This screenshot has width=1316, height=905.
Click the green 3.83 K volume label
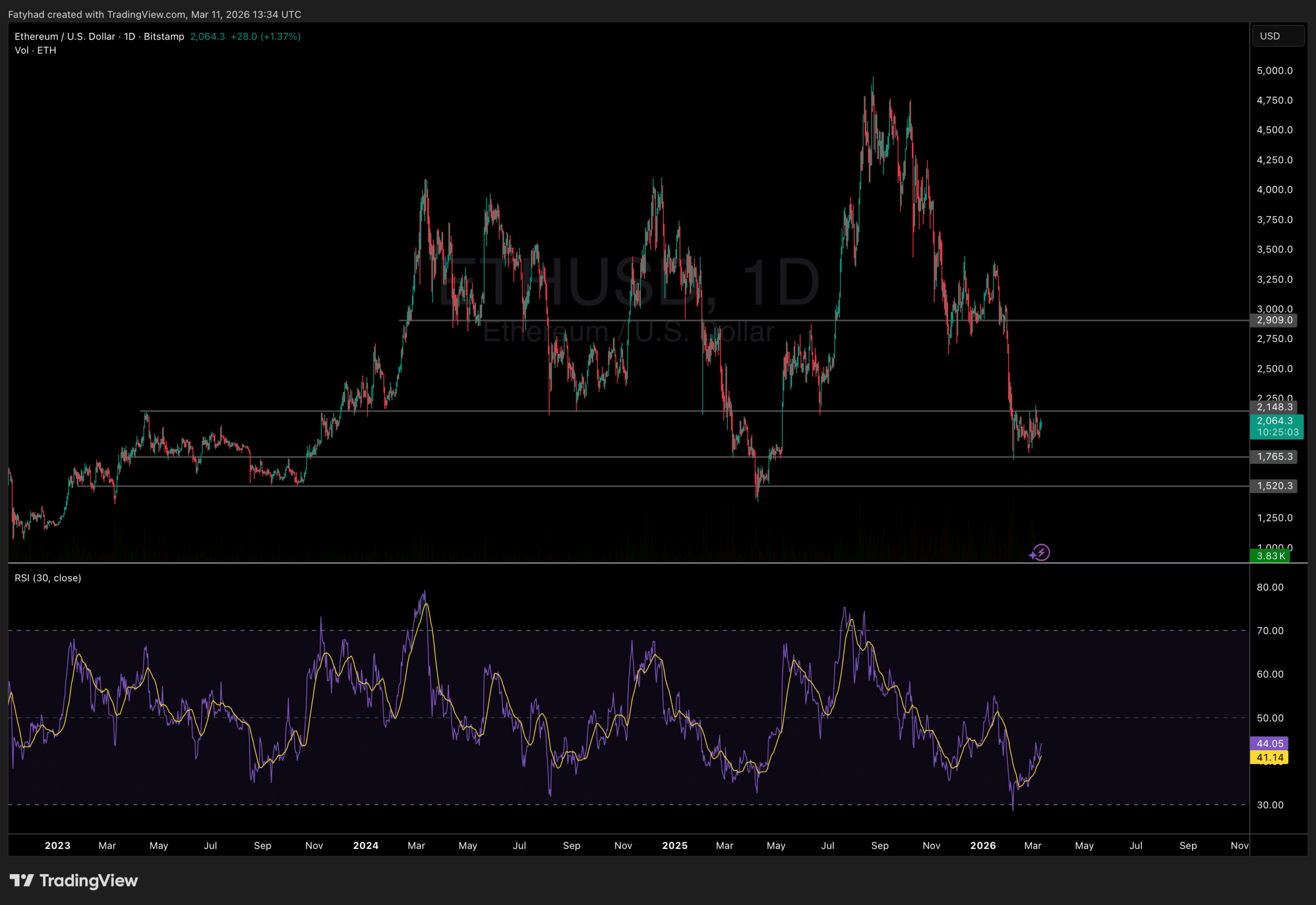1270,556
